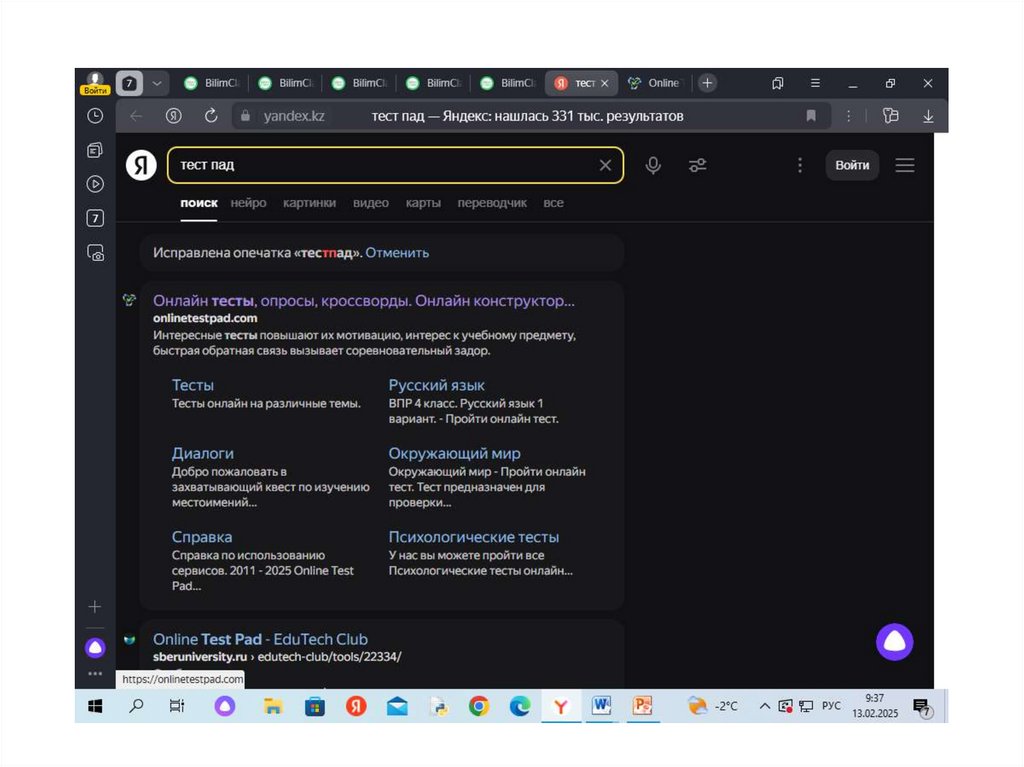Click the Войти login button
Viewport: 1024px width, 767px height.
pos(852,165)
